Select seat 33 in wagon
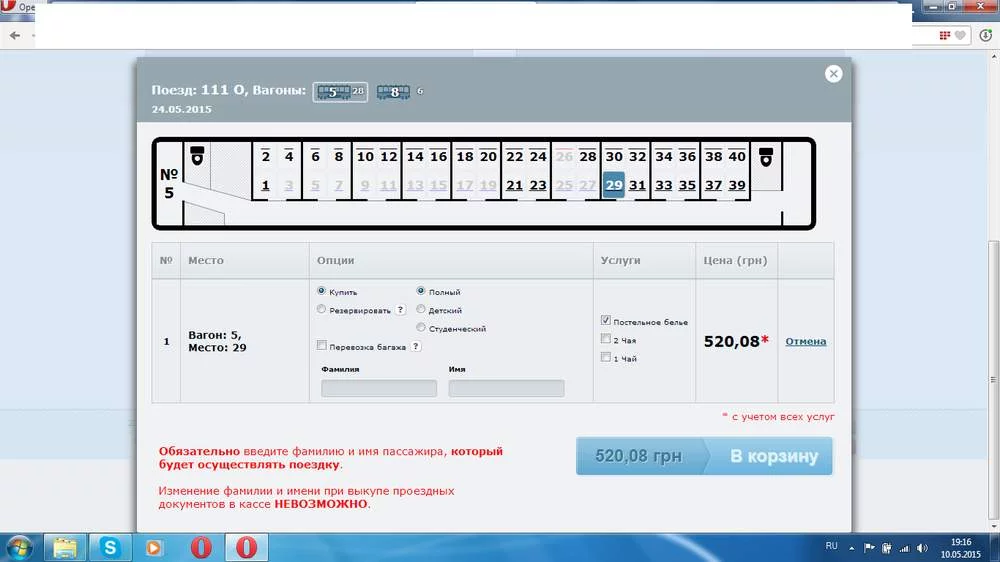The width and height of the screenshot is (1000, 562). tap(663, 186)
